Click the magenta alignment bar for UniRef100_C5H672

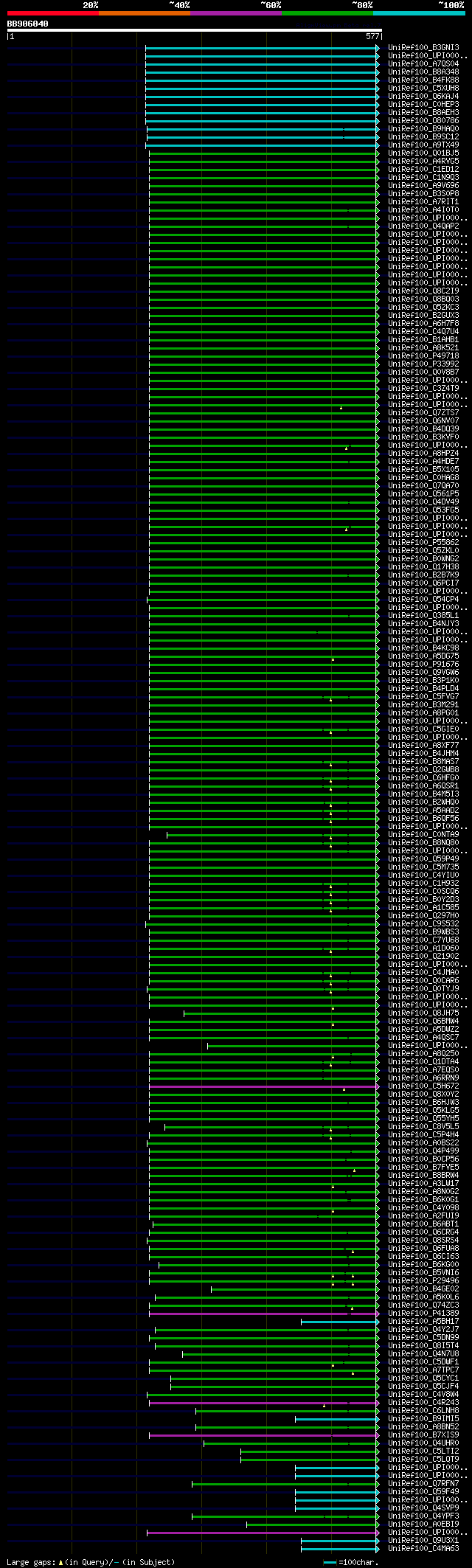pyautogui.click(x=264, y=1086)
